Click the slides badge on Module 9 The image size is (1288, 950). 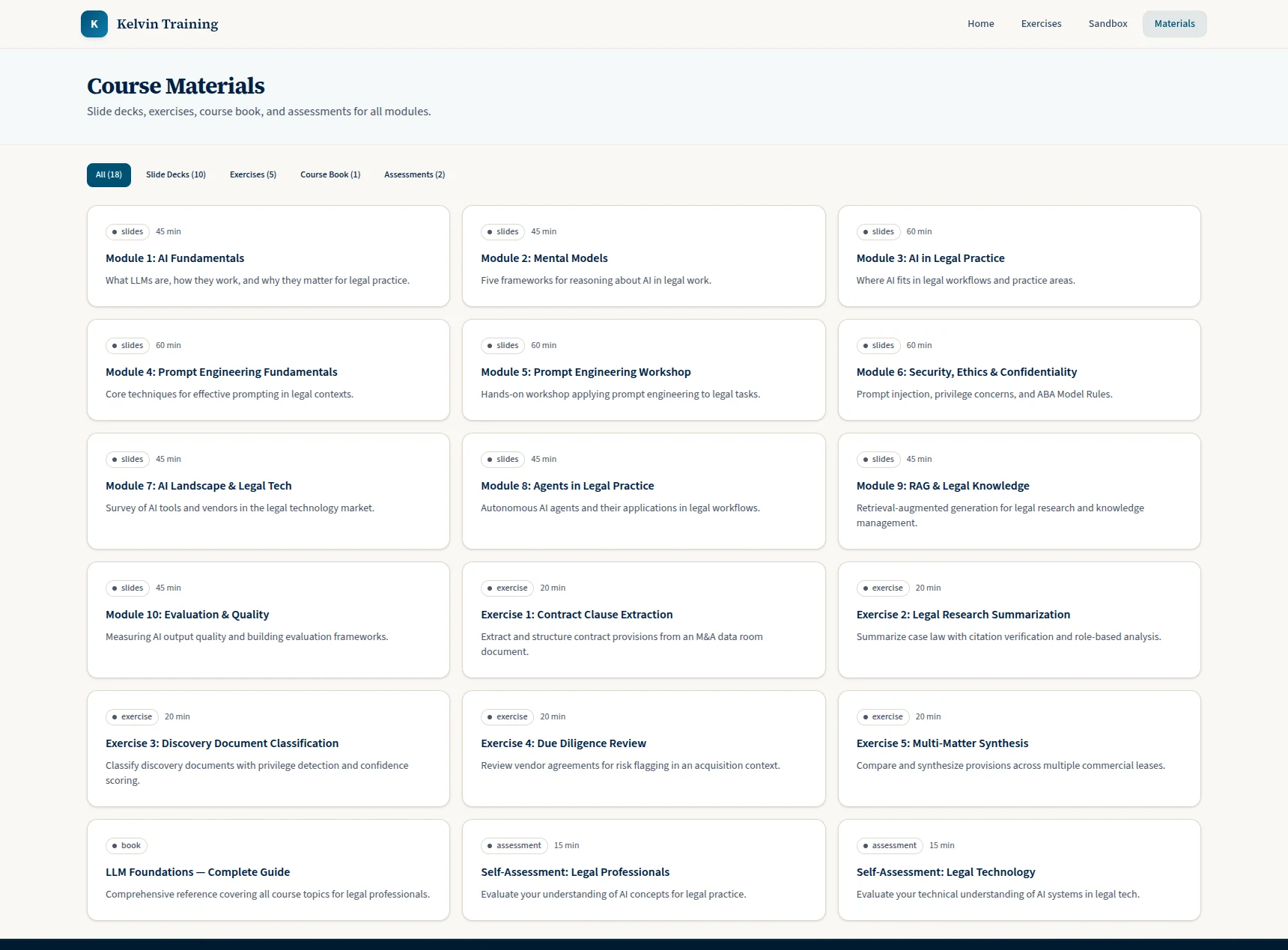(x=878, y=459)
